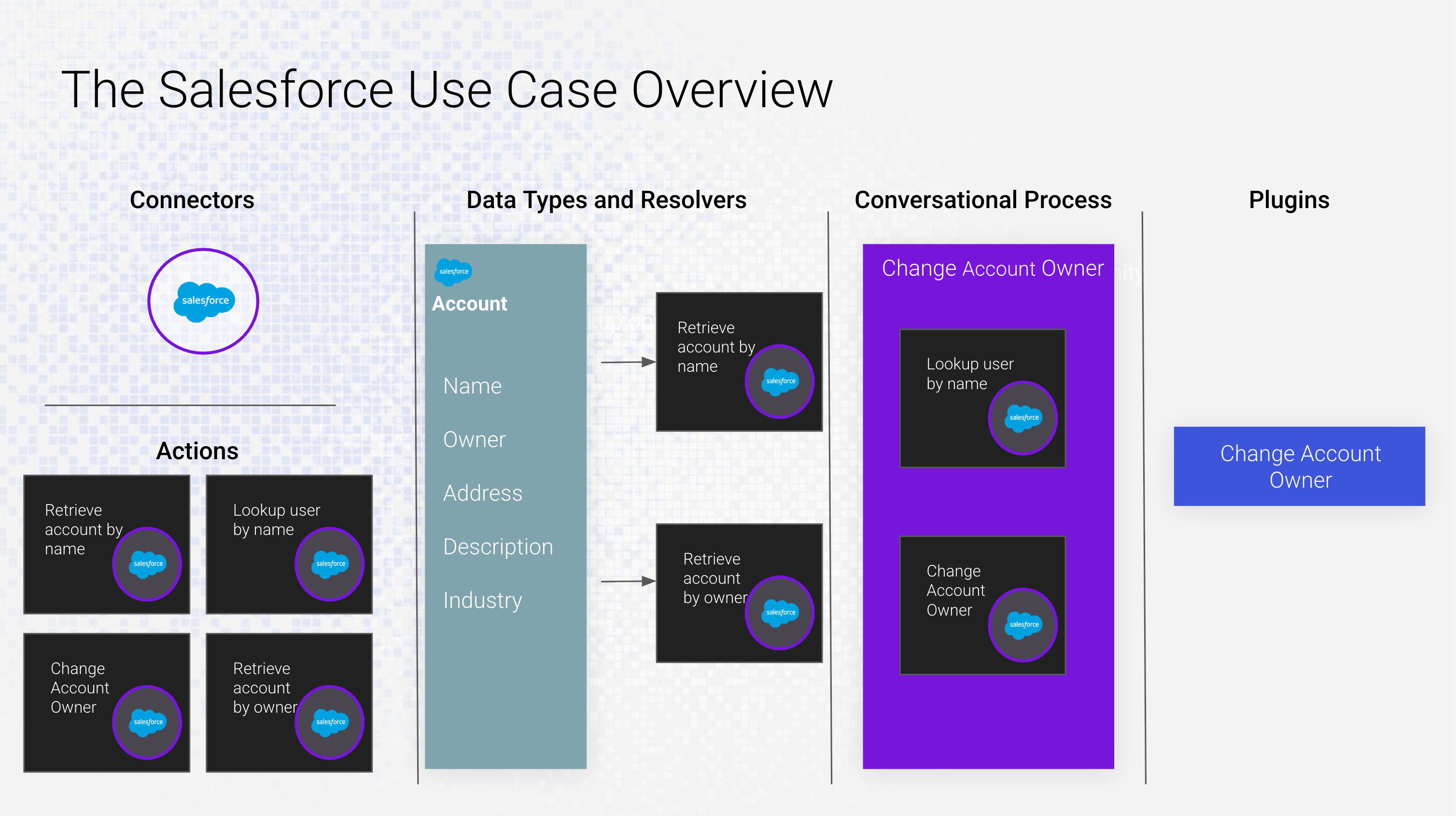1456x816 pixels.
Task: Click Salesforce badge on Actions 'Retrieve account by name' card
Action: coord(147,564)
